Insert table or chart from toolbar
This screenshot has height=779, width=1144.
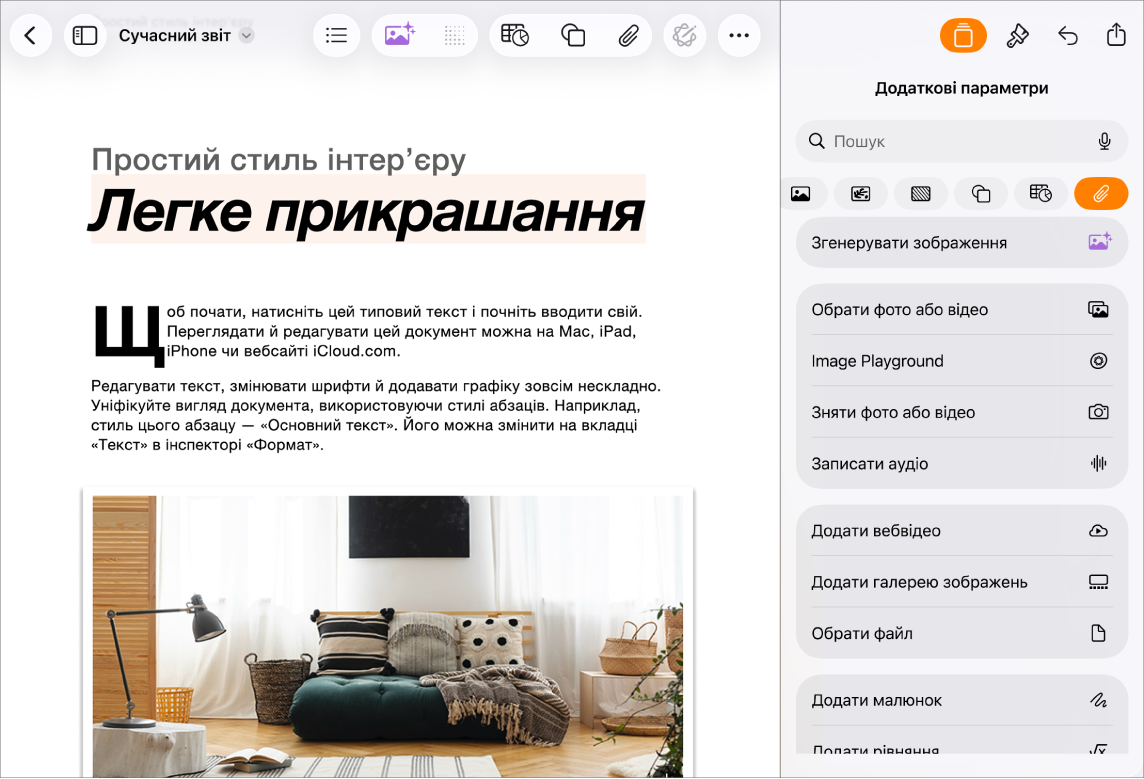515,35
